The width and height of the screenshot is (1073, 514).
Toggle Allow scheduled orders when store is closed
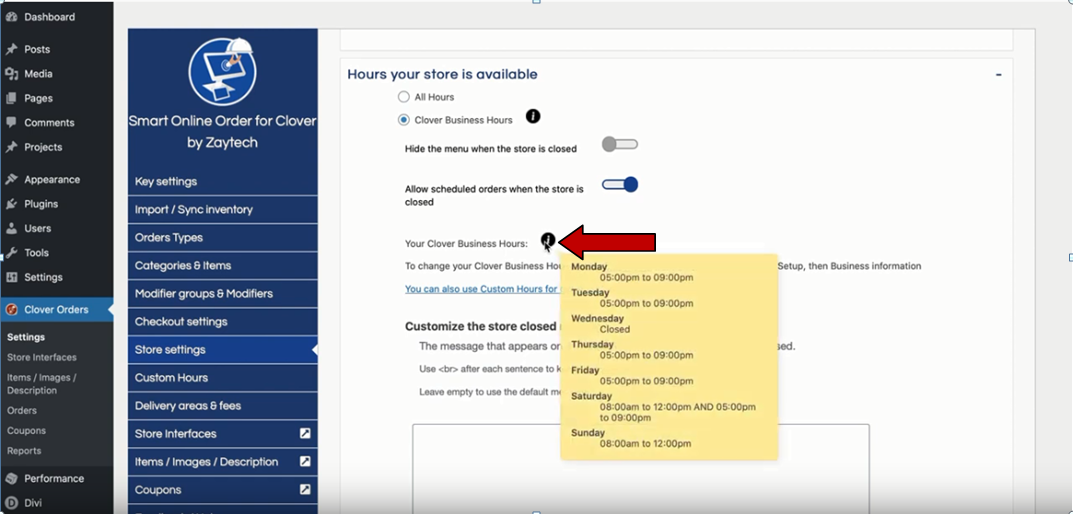pyautogui.click(x=620, y=185)
